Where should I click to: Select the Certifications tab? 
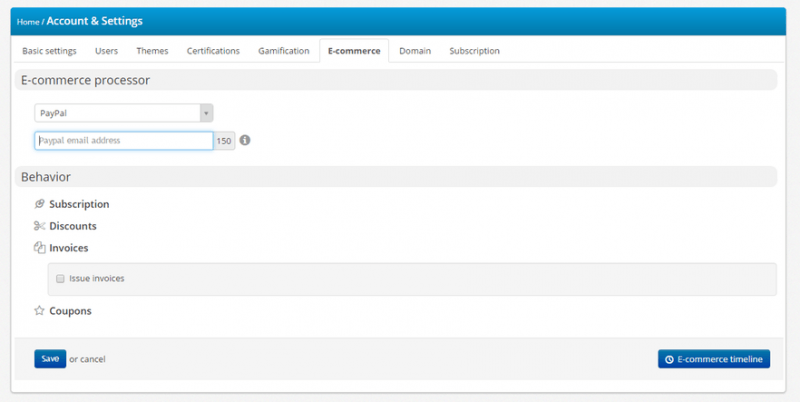[213, 51]
